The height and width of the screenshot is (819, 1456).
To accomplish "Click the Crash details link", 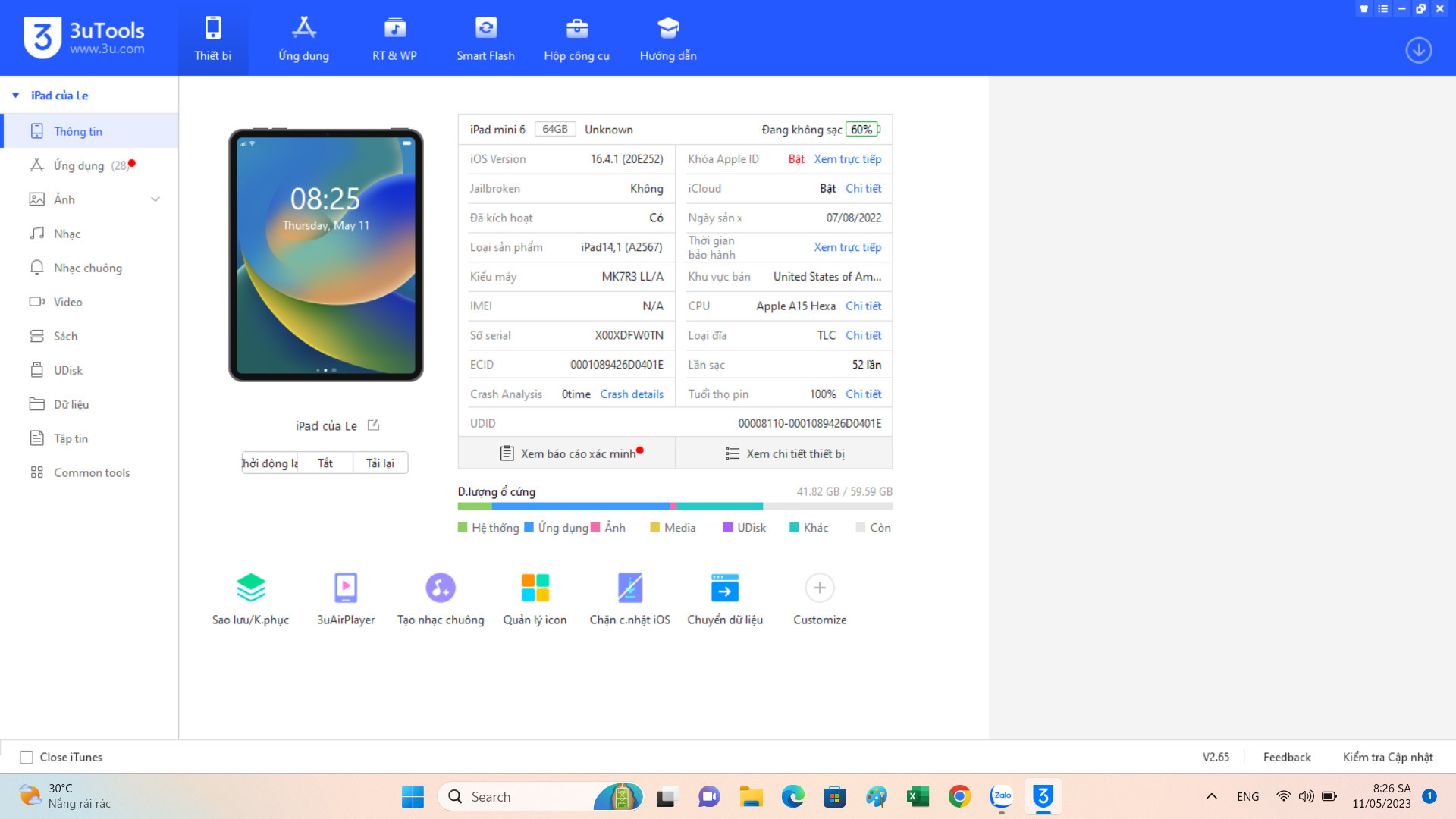I will tap(632, 394).
